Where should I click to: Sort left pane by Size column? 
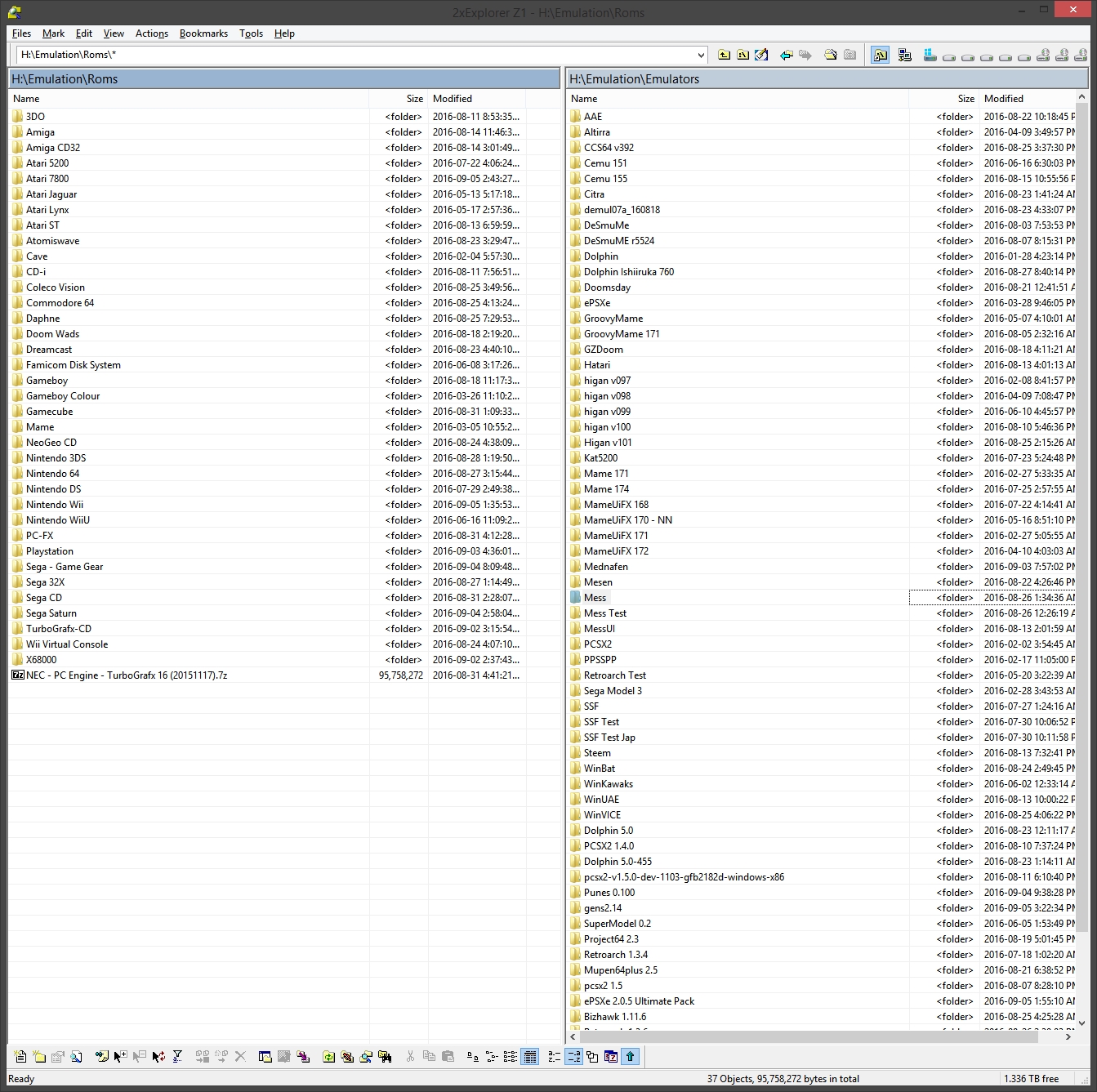(399, 98)
